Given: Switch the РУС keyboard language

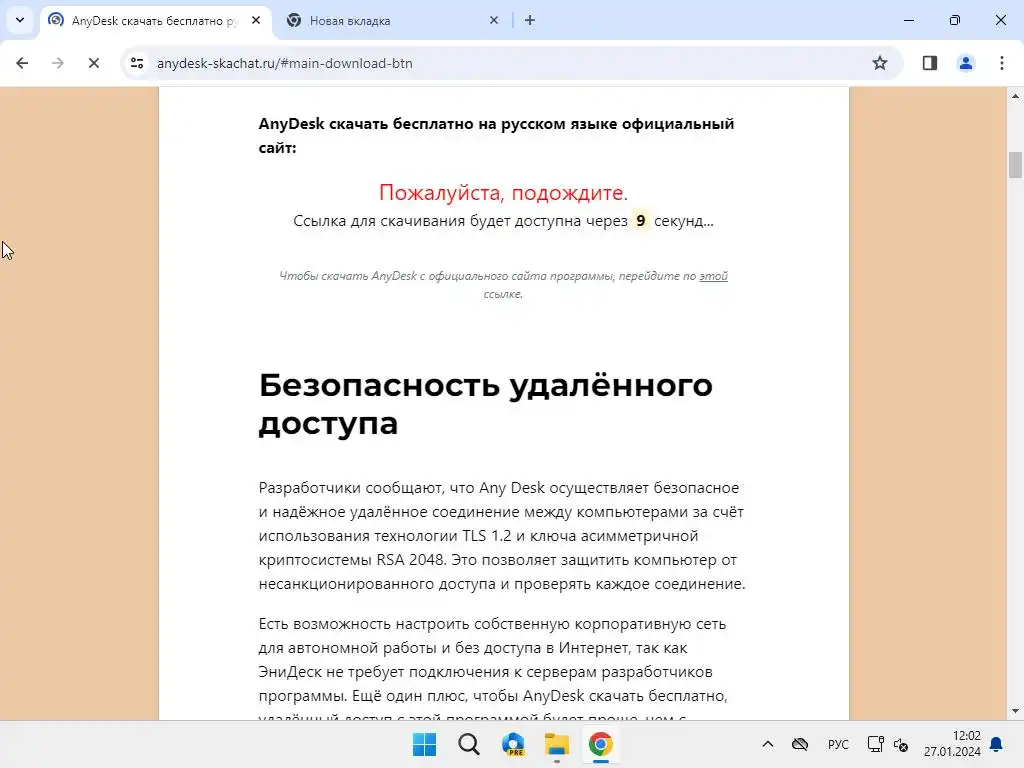Looking at the screenshot, I should [838, 744].
